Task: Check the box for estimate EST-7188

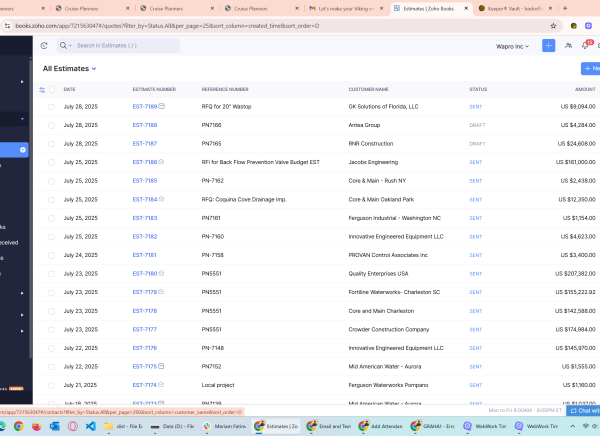Action: click(52, 125)
